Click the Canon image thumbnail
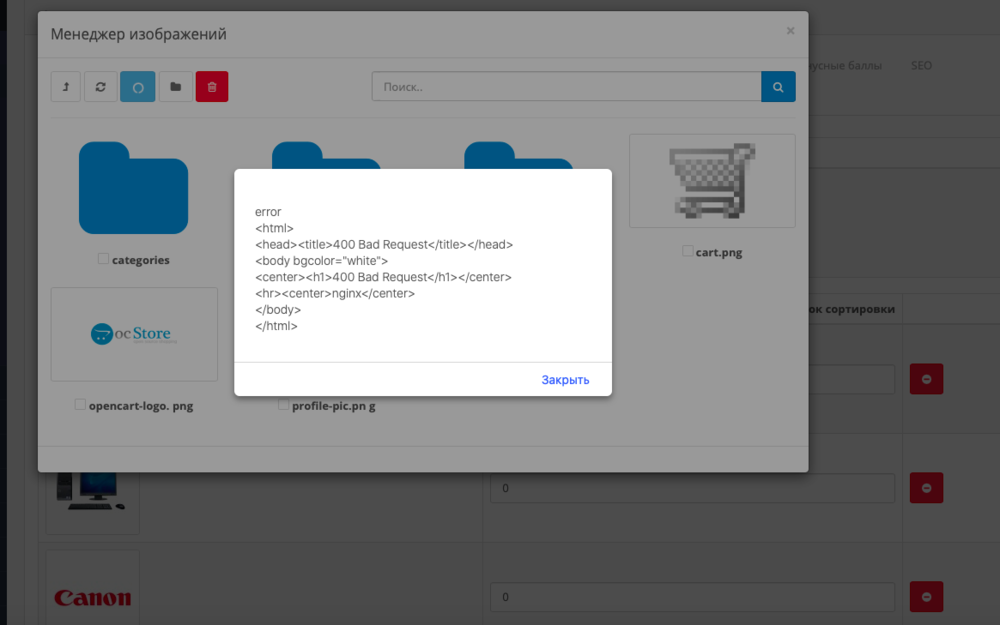Image resolution: width=1000 pixels, height=625 pixels. (x=92, y=597)
